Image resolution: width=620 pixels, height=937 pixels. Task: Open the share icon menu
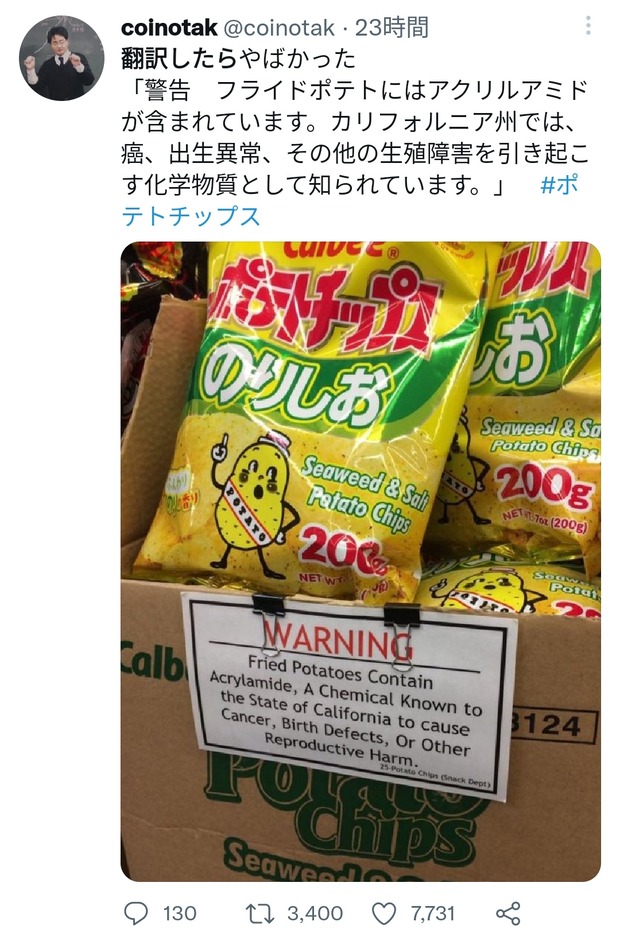tap(508, 913)
